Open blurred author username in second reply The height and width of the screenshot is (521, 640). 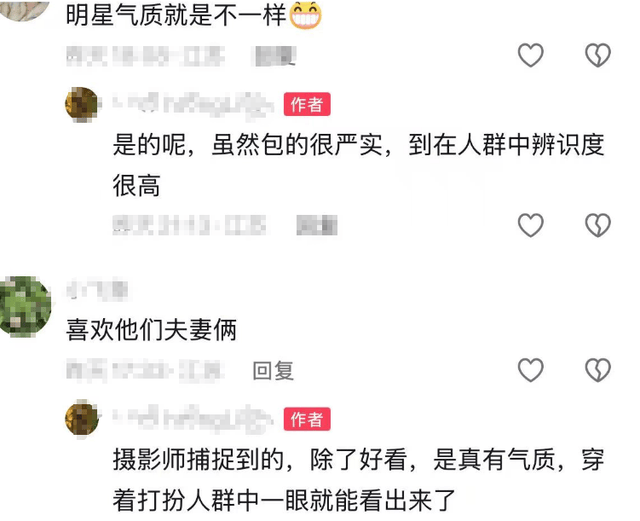point(193,419)
